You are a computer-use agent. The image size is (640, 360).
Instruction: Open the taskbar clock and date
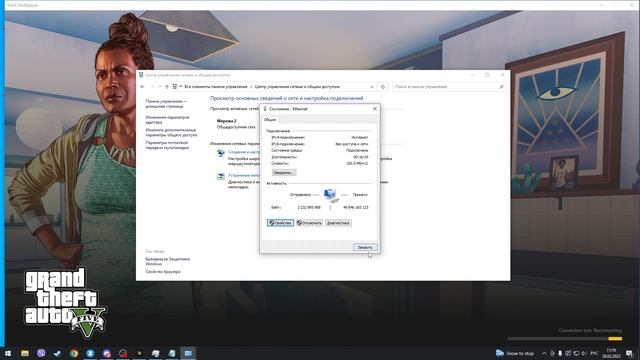pos(611,353)
